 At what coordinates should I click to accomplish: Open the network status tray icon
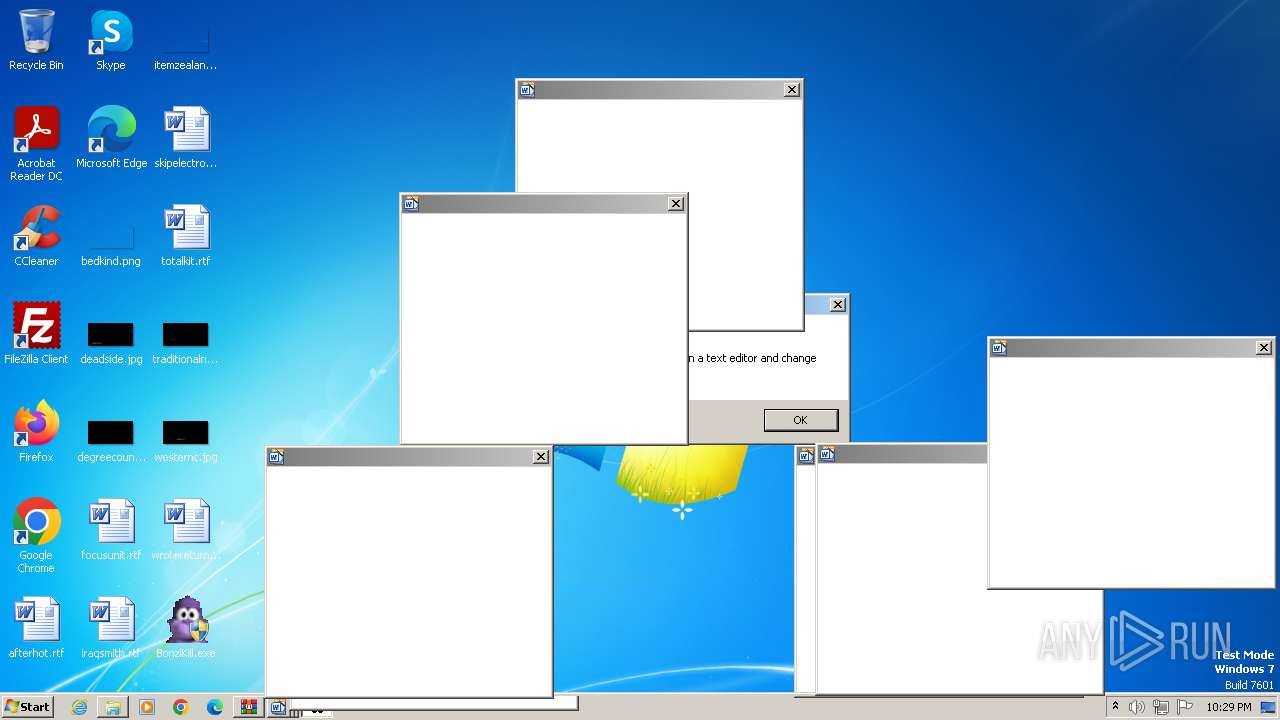[x=1160, y=707]
